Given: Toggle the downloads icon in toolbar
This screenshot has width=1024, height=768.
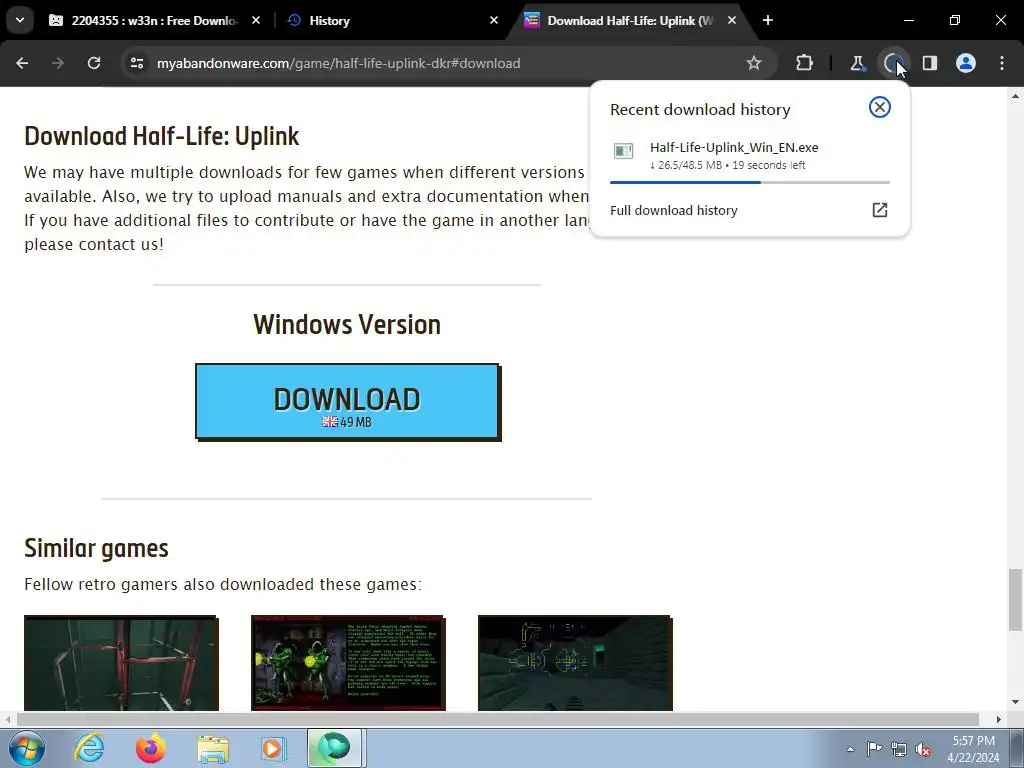Looking at the screenshot, I should (x=893, y=63).
